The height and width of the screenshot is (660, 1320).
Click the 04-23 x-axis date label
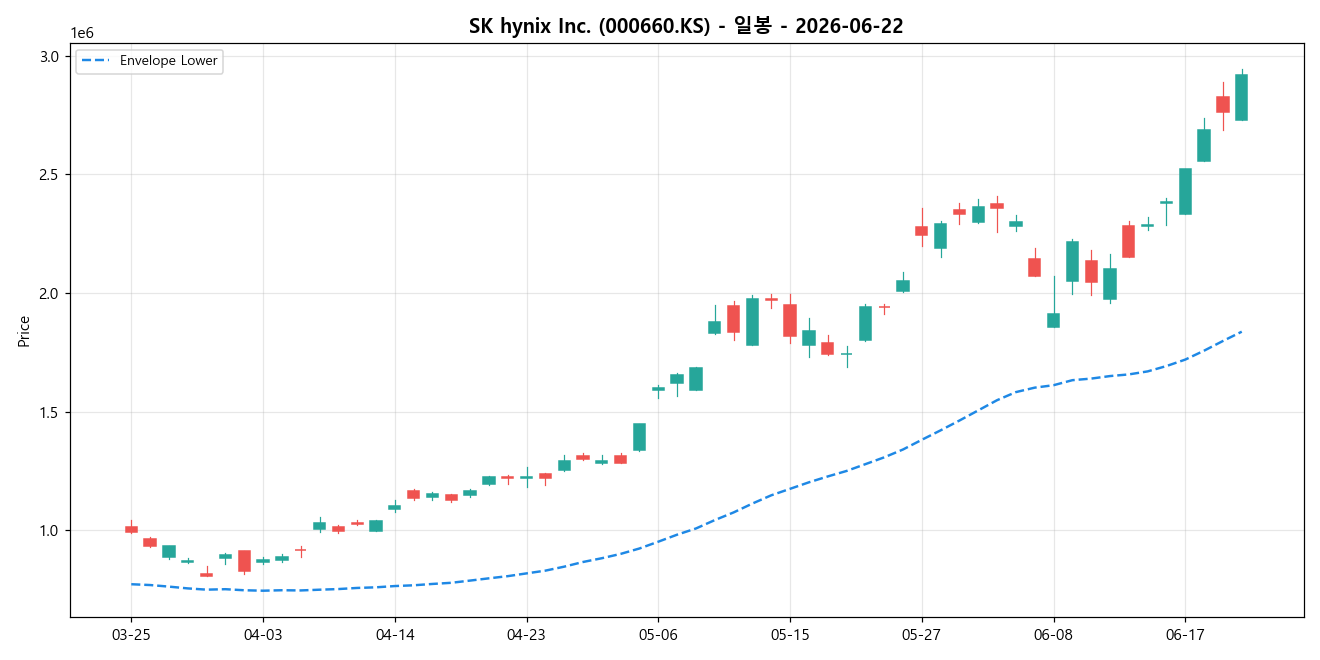click(526, 634)
